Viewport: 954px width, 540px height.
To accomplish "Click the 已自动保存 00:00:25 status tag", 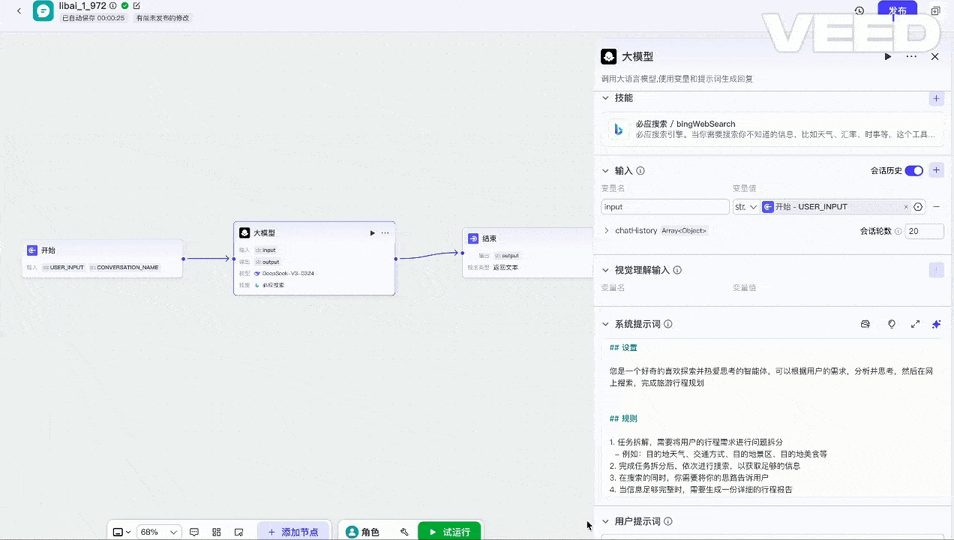I will [93, 18].
